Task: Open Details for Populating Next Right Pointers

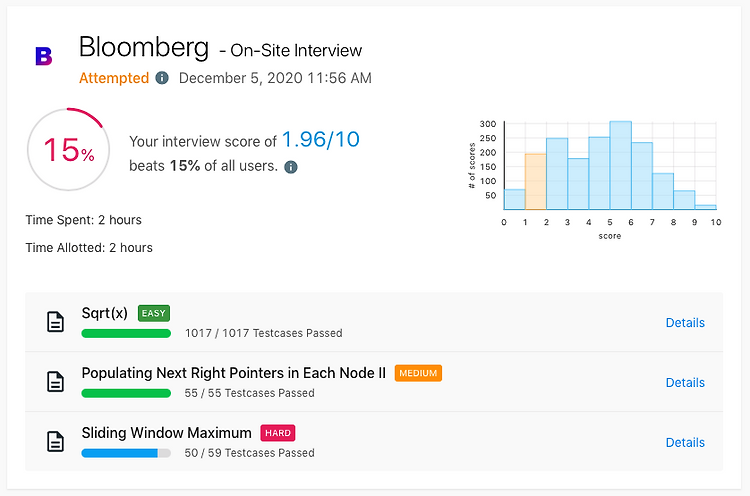Action: click(x=685, y=383)
